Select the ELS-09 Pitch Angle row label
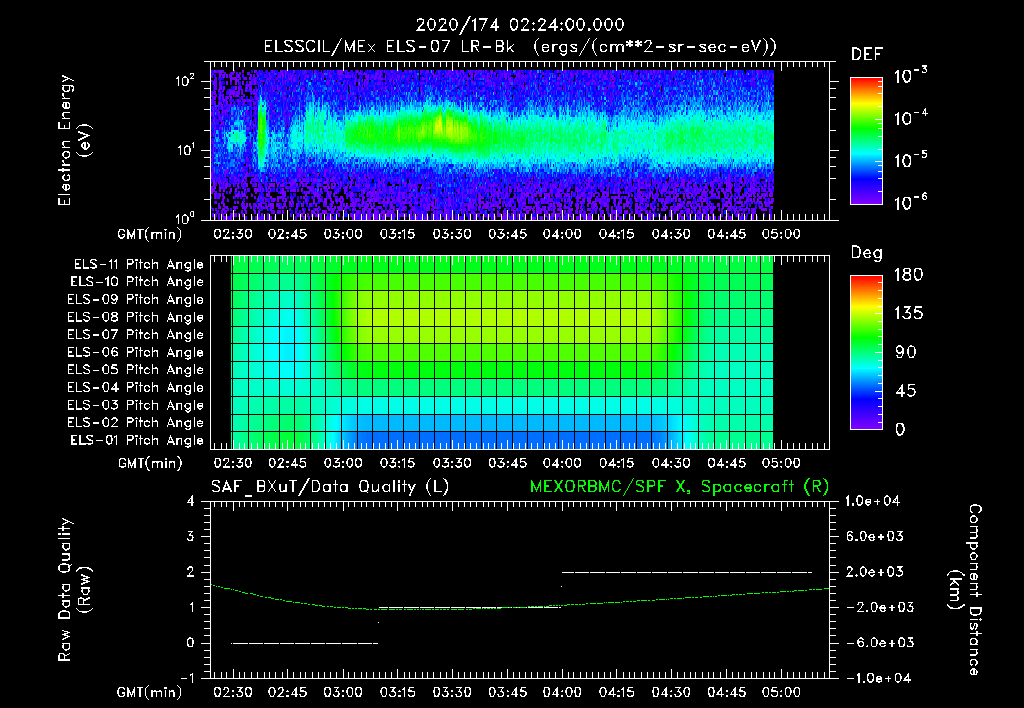 point(136,300)
